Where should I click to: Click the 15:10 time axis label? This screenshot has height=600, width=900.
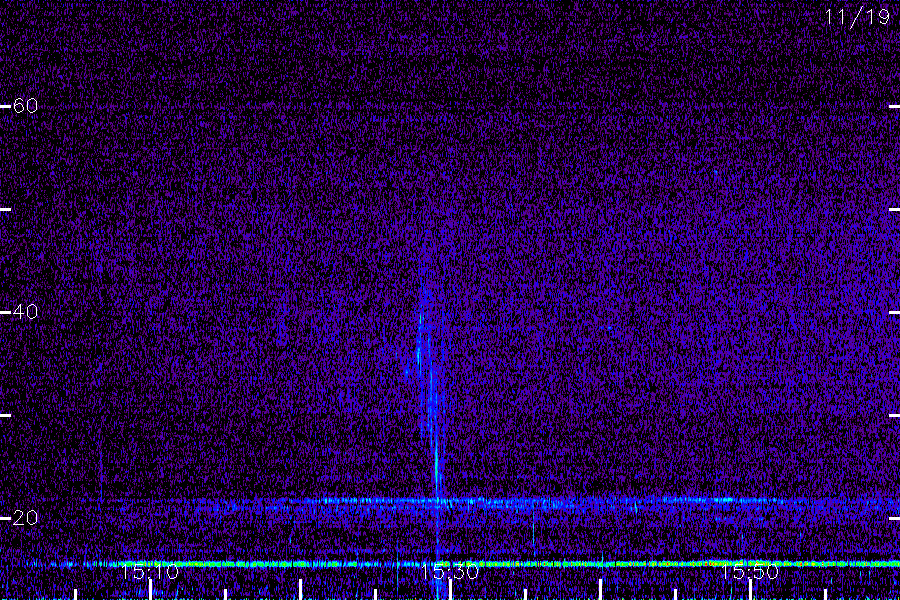point(150,572)
